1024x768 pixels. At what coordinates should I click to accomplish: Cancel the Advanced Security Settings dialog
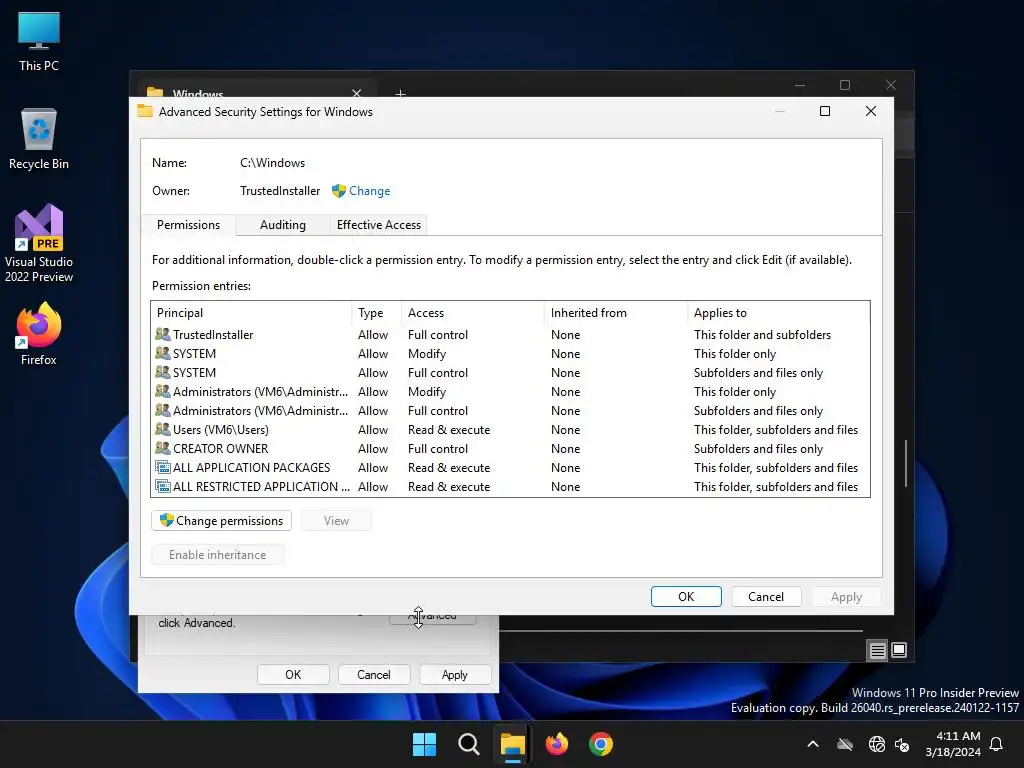(x=766, y=596)
